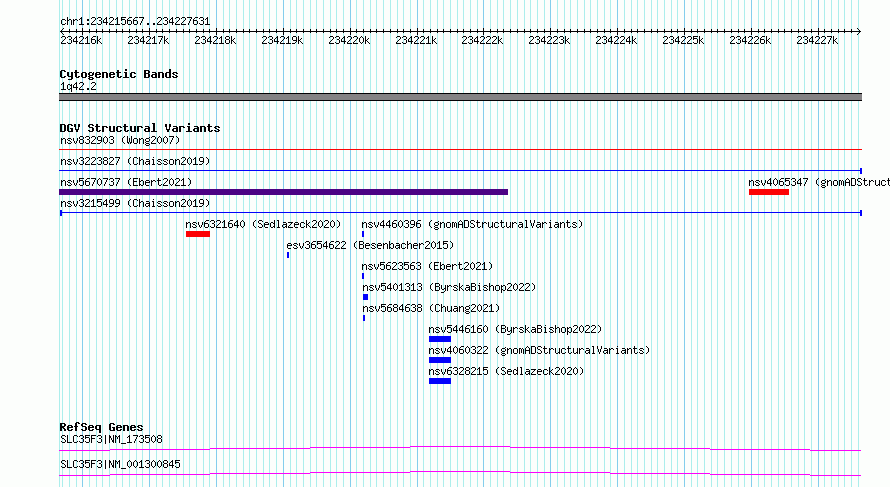Open the nsv3215499 (Chaisson2019) label

coord(135,203)
